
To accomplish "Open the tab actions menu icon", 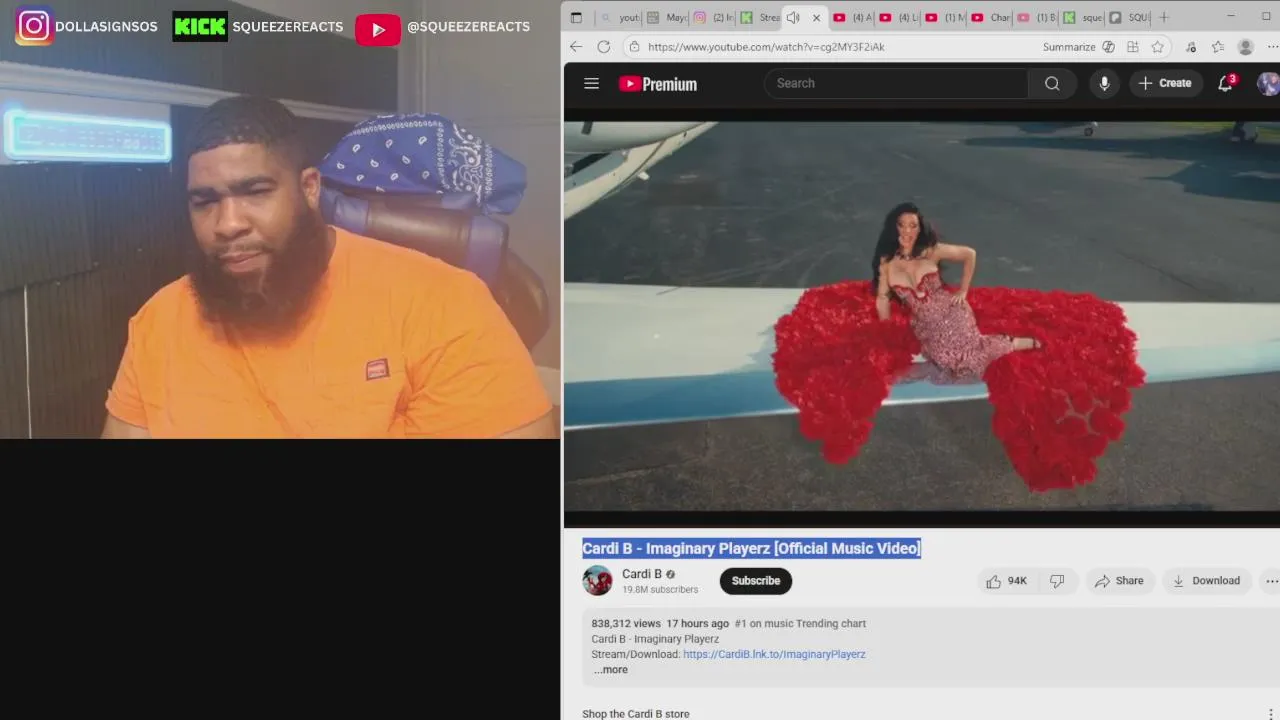I will pos(576,18).
